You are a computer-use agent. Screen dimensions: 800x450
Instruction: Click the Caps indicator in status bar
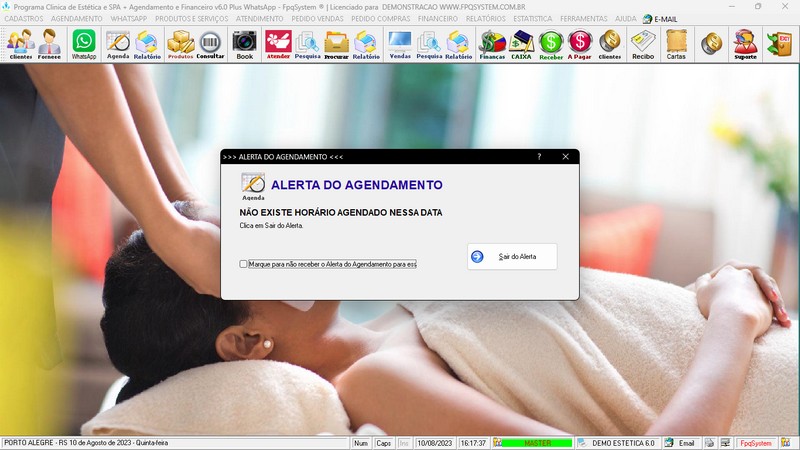click(383, 443)
